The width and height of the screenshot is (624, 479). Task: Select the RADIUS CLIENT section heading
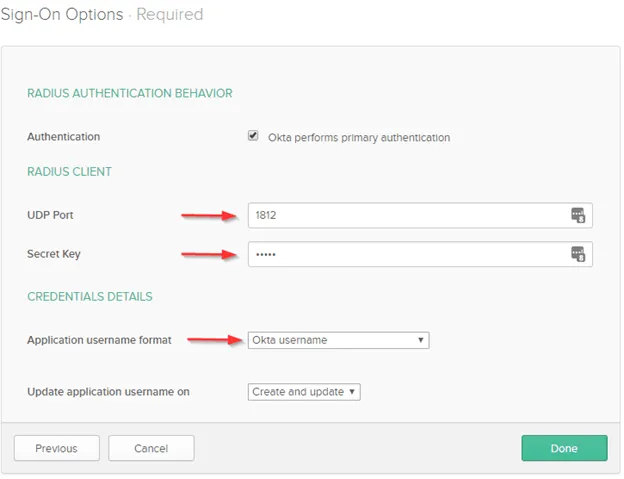coord(69,171)
